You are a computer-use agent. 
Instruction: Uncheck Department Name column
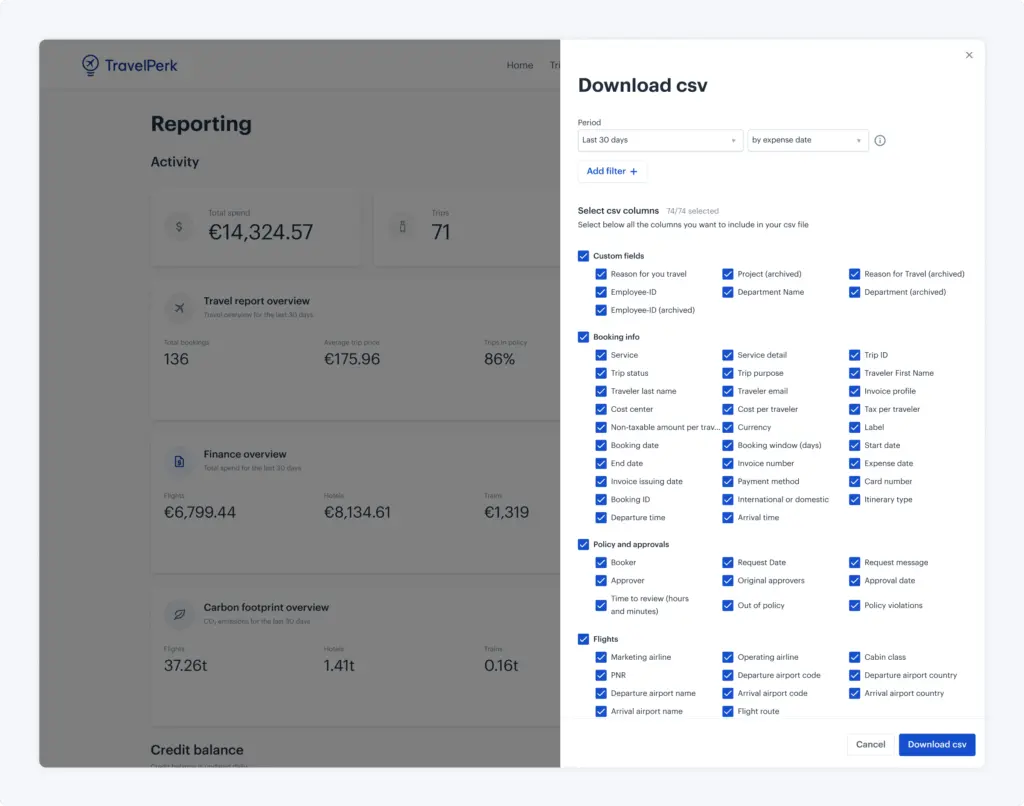pyautogui.click(x=728, y=292)
